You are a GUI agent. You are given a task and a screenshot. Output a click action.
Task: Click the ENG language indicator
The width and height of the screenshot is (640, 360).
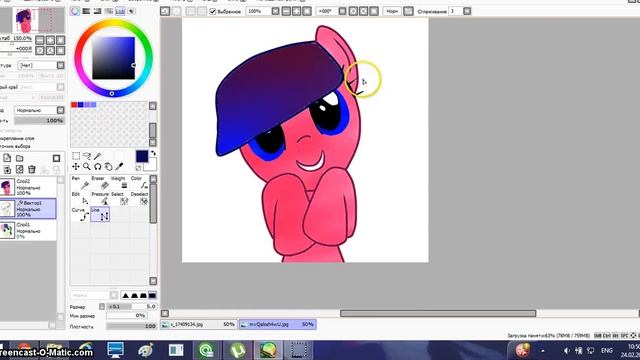[x=607, y=351]
